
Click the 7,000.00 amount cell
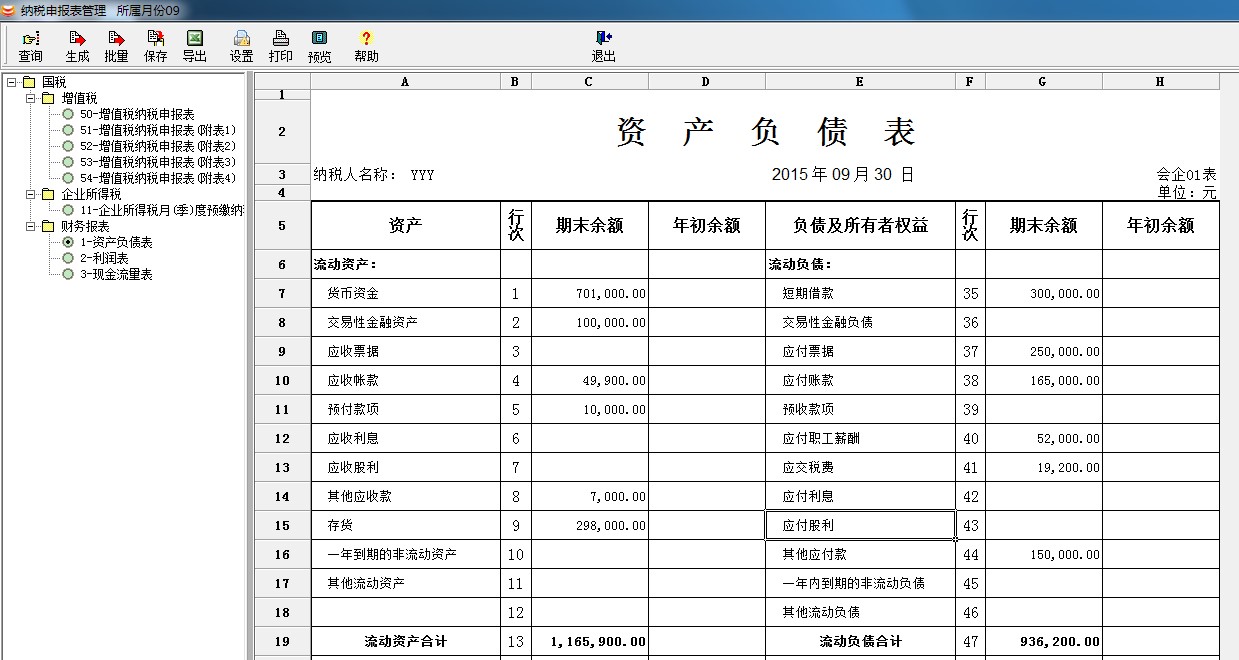tap(589, 496)
